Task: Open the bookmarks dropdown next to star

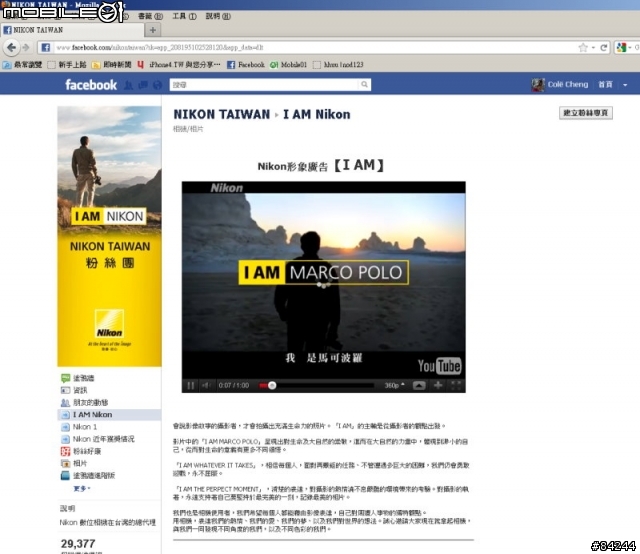Action: pyautogui.click(x=593, y=48)
